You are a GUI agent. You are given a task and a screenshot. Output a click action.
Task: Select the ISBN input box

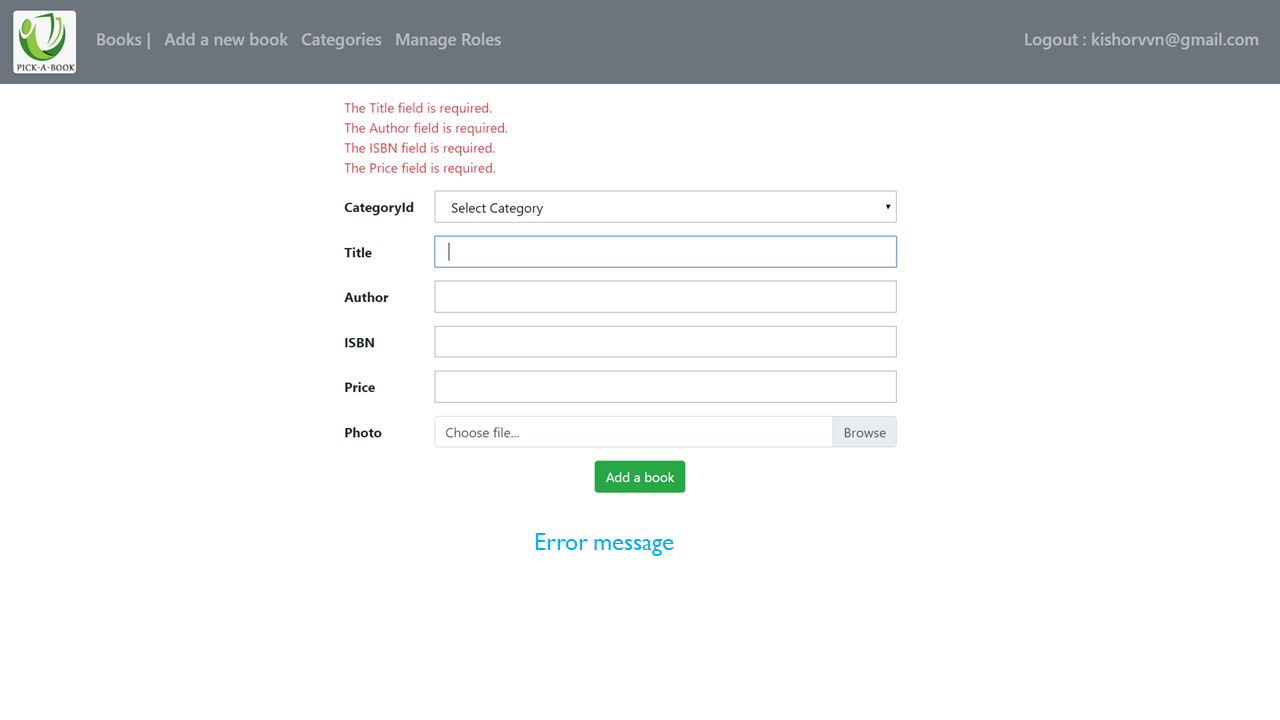(x=665, y=342)
